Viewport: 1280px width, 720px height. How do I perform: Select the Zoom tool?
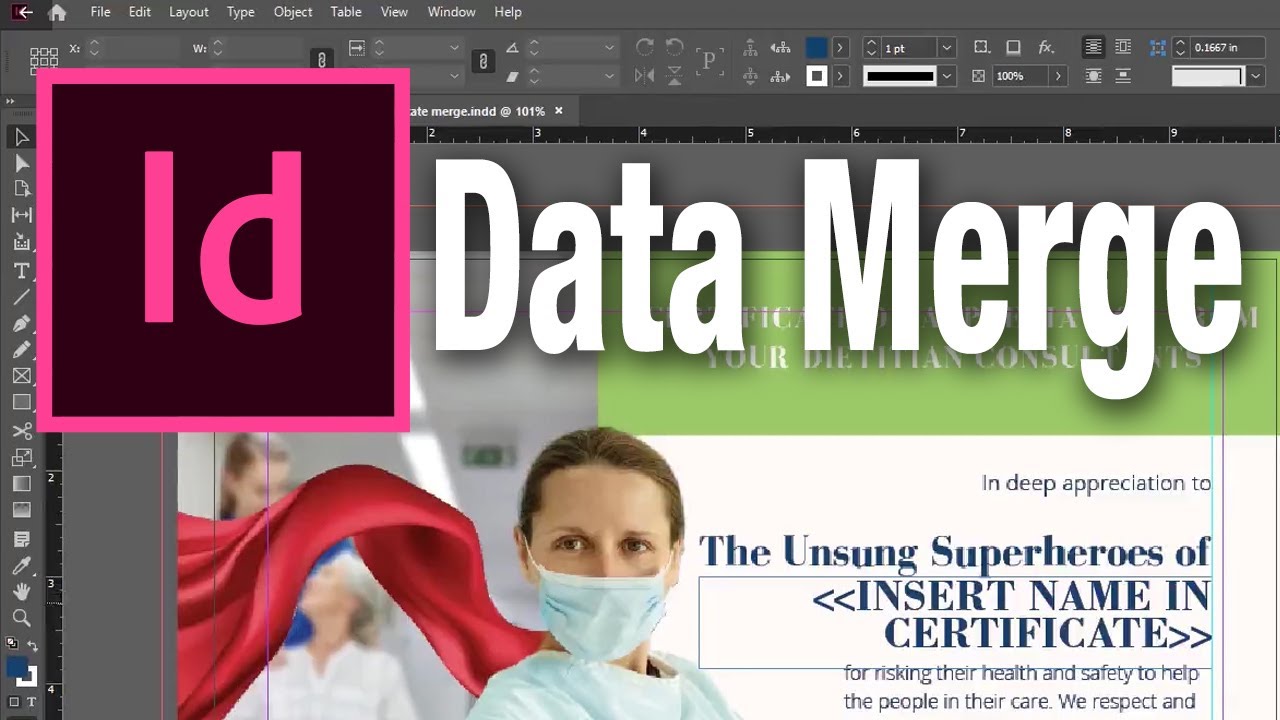pyautogui.click(x=21, y=617)
